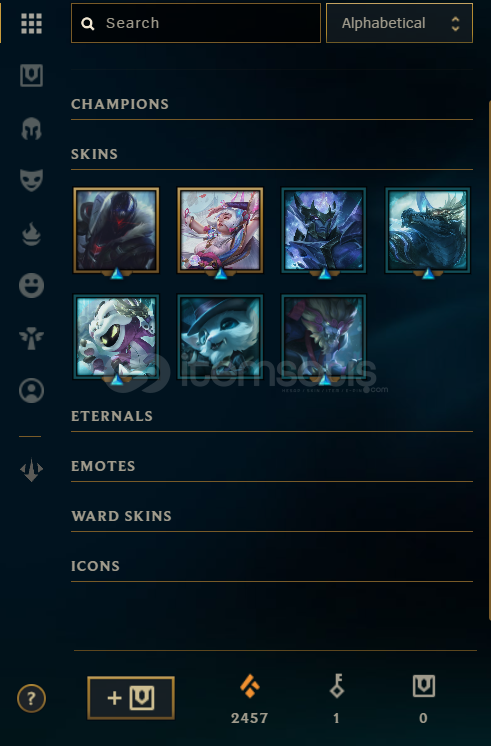
Task: Select the flame Eternals filter icon
Action: click(x=31, y=234)
